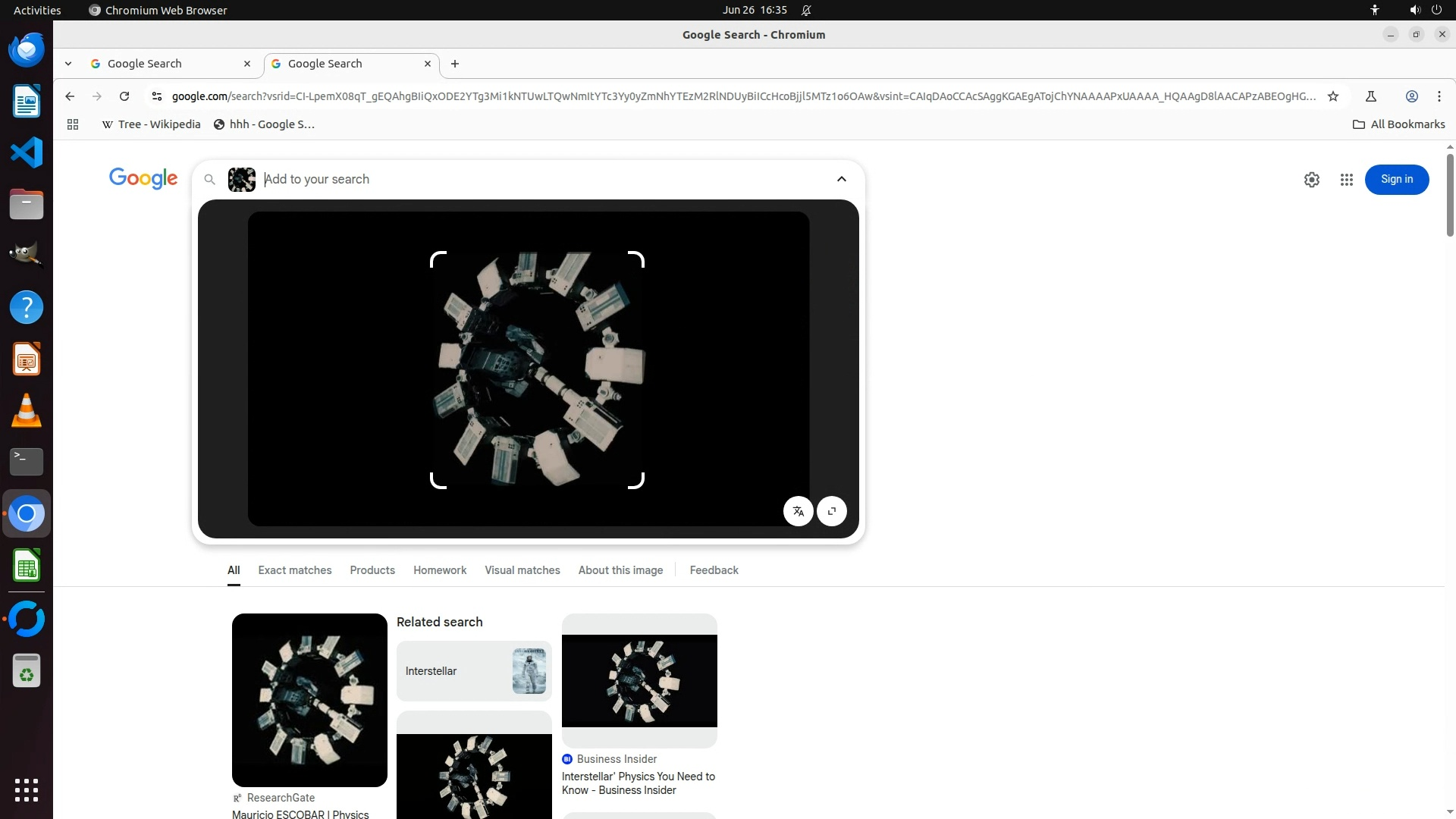The image size is (1456, 819).
Task: Reload the current page
Action: pyautogui.click(x=124, y=96)
